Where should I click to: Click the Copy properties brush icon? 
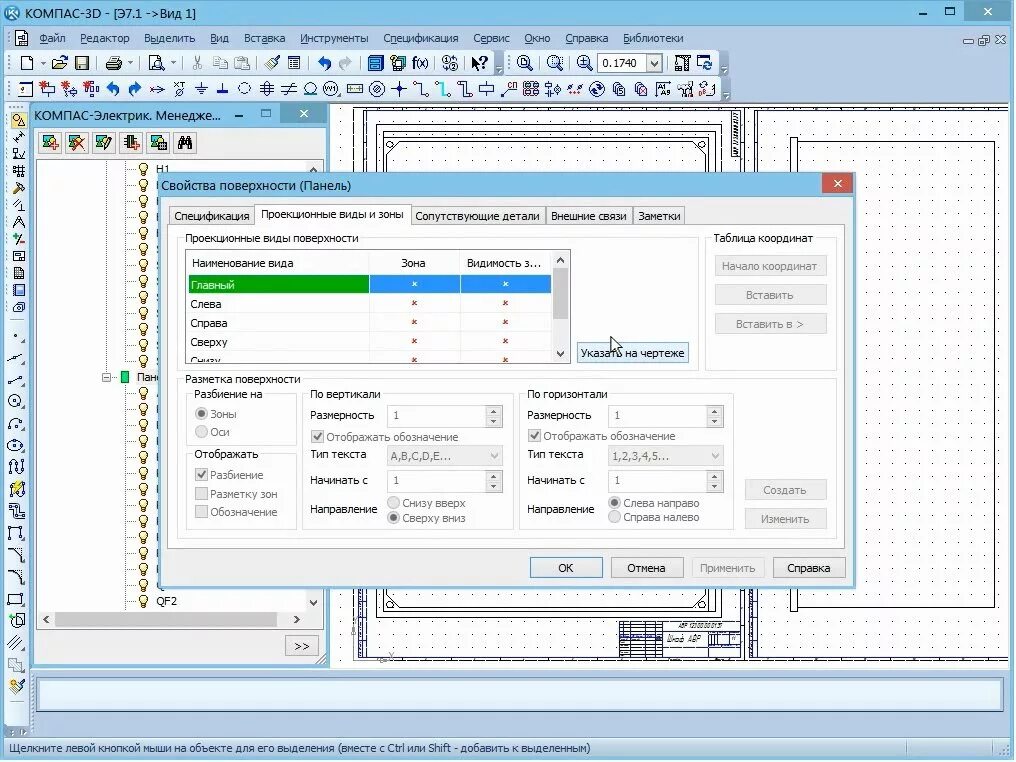[273, 63]
